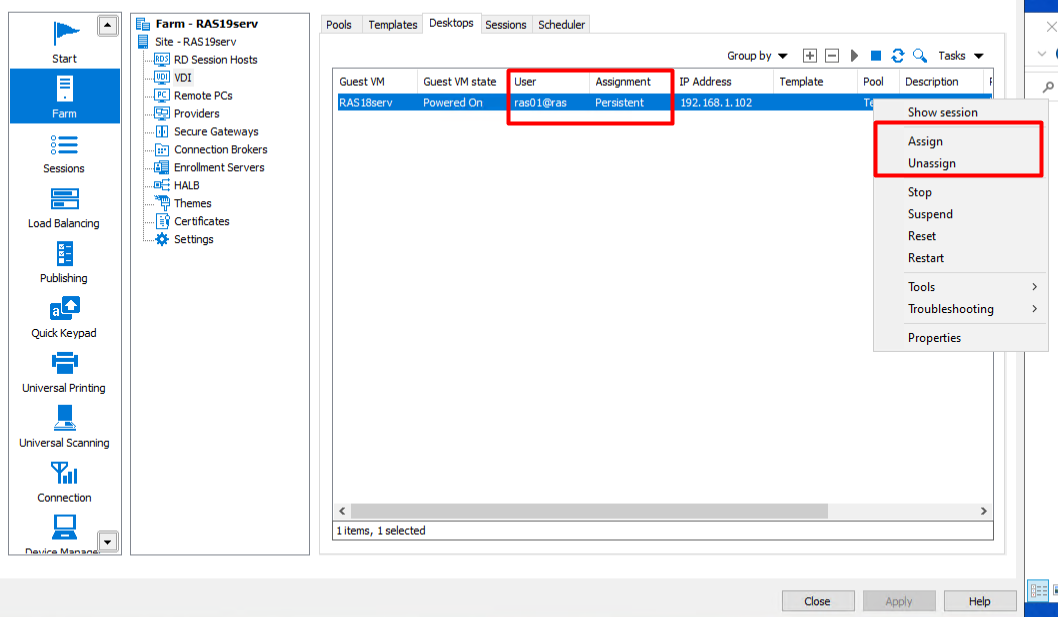This screenshot has width=1058, height=617.
Task: Click the play arrow toolbar icon
Action: (x=854, y=56)
